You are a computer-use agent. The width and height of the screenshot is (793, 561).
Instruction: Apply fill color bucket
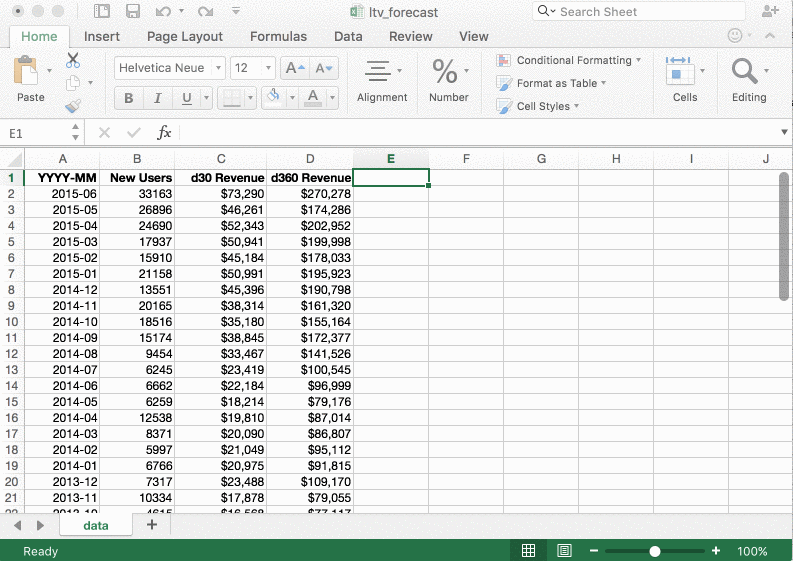[274, 97]
